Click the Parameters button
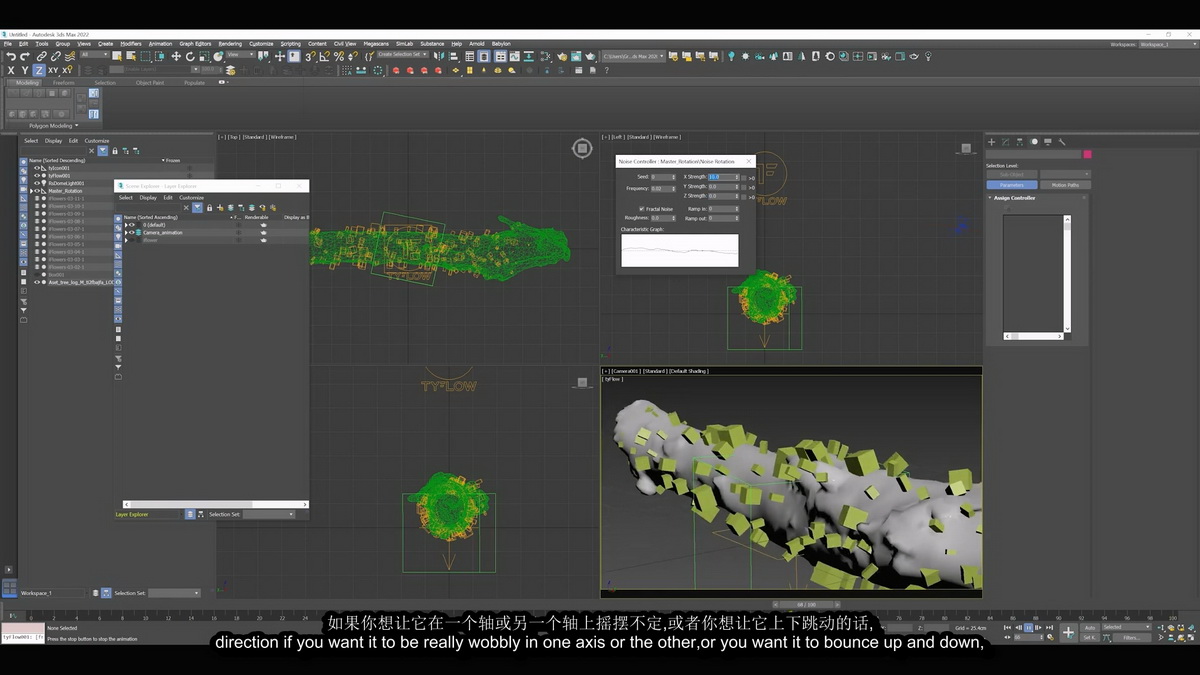Viewport: 1200px width, 675px height. pyautogui.click(x=1012, y=185)
